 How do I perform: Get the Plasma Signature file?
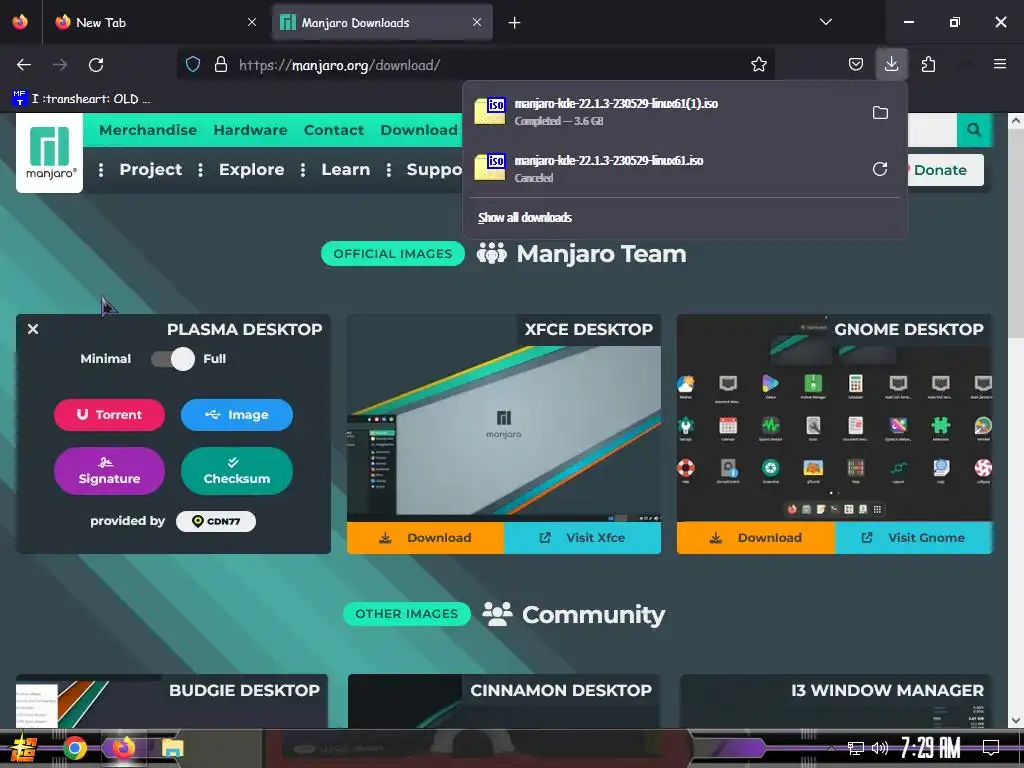pos(109,471)
